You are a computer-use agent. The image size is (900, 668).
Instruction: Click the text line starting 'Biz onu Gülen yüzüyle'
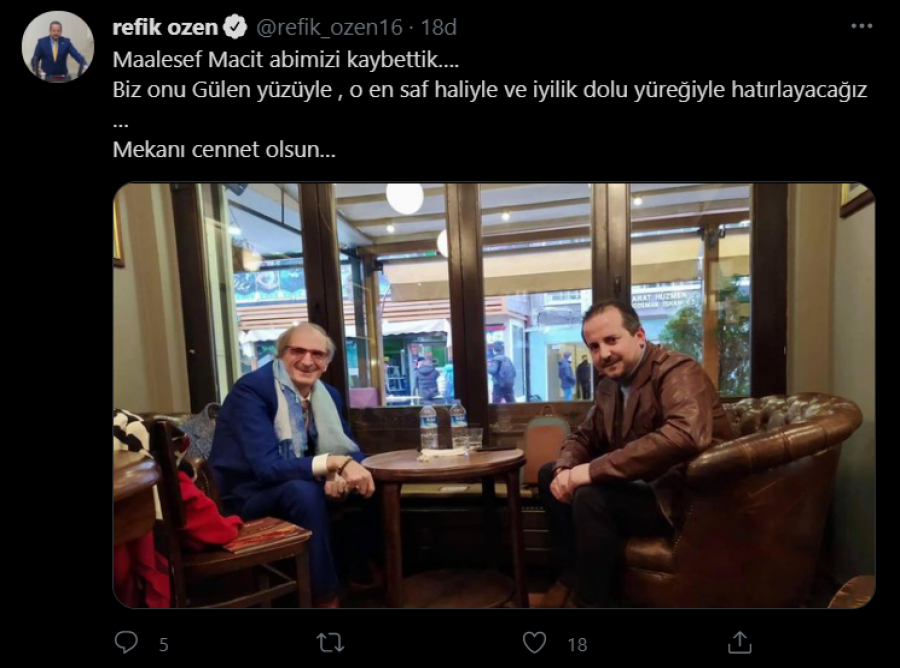(x=490, y=90)
